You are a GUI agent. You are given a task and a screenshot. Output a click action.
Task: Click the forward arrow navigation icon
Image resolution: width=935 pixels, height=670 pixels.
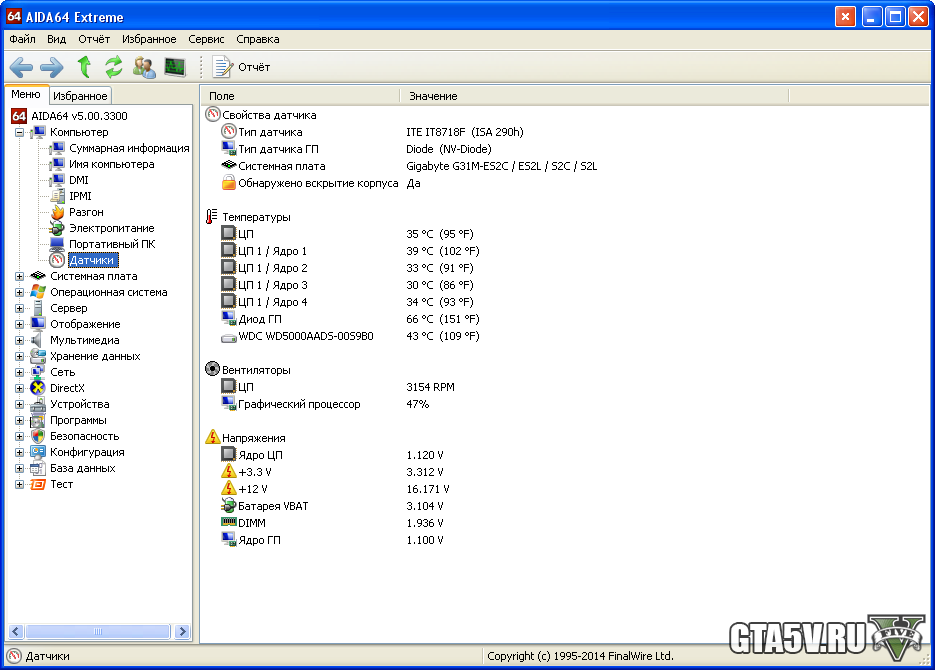pyautogui.click(x=52, y=67)
